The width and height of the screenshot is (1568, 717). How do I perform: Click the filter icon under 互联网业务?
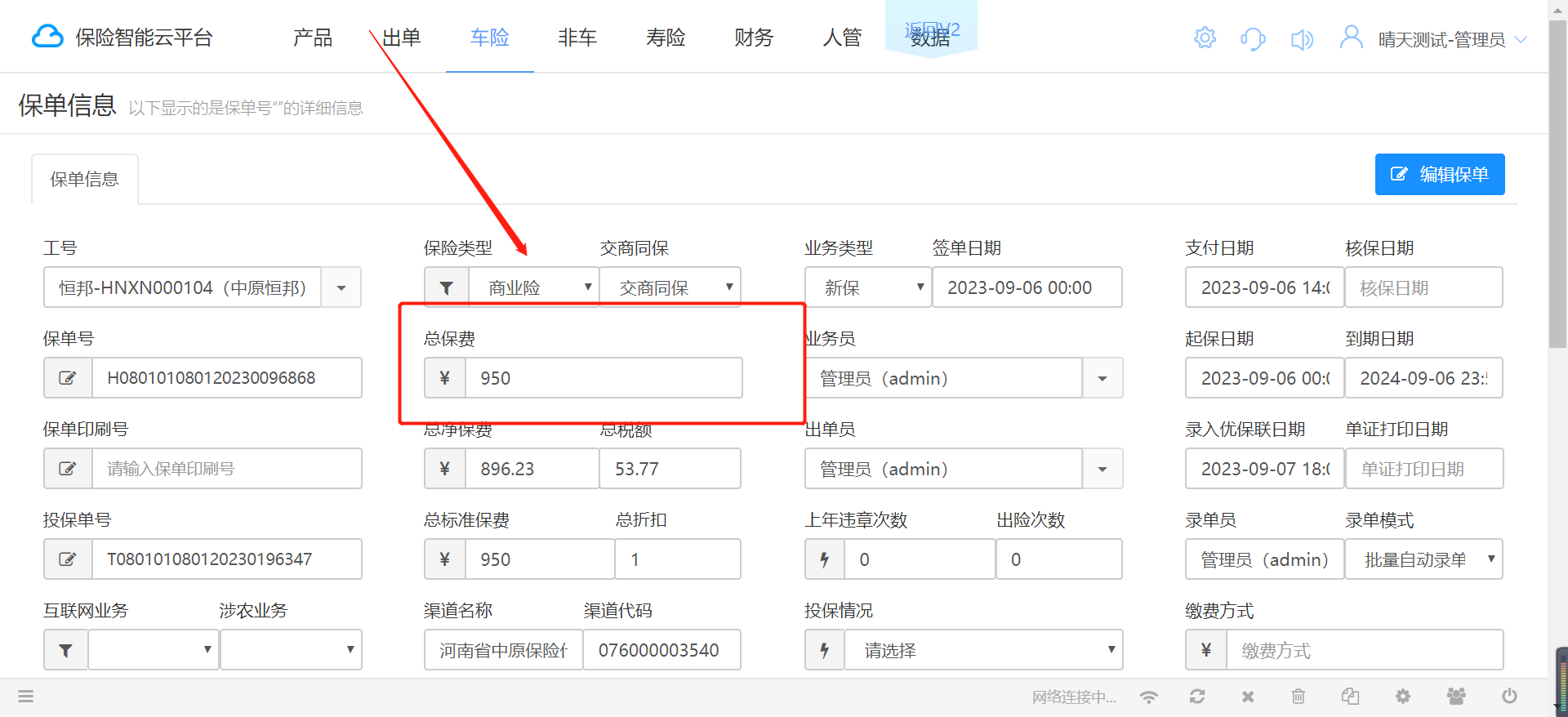point(66,650)
